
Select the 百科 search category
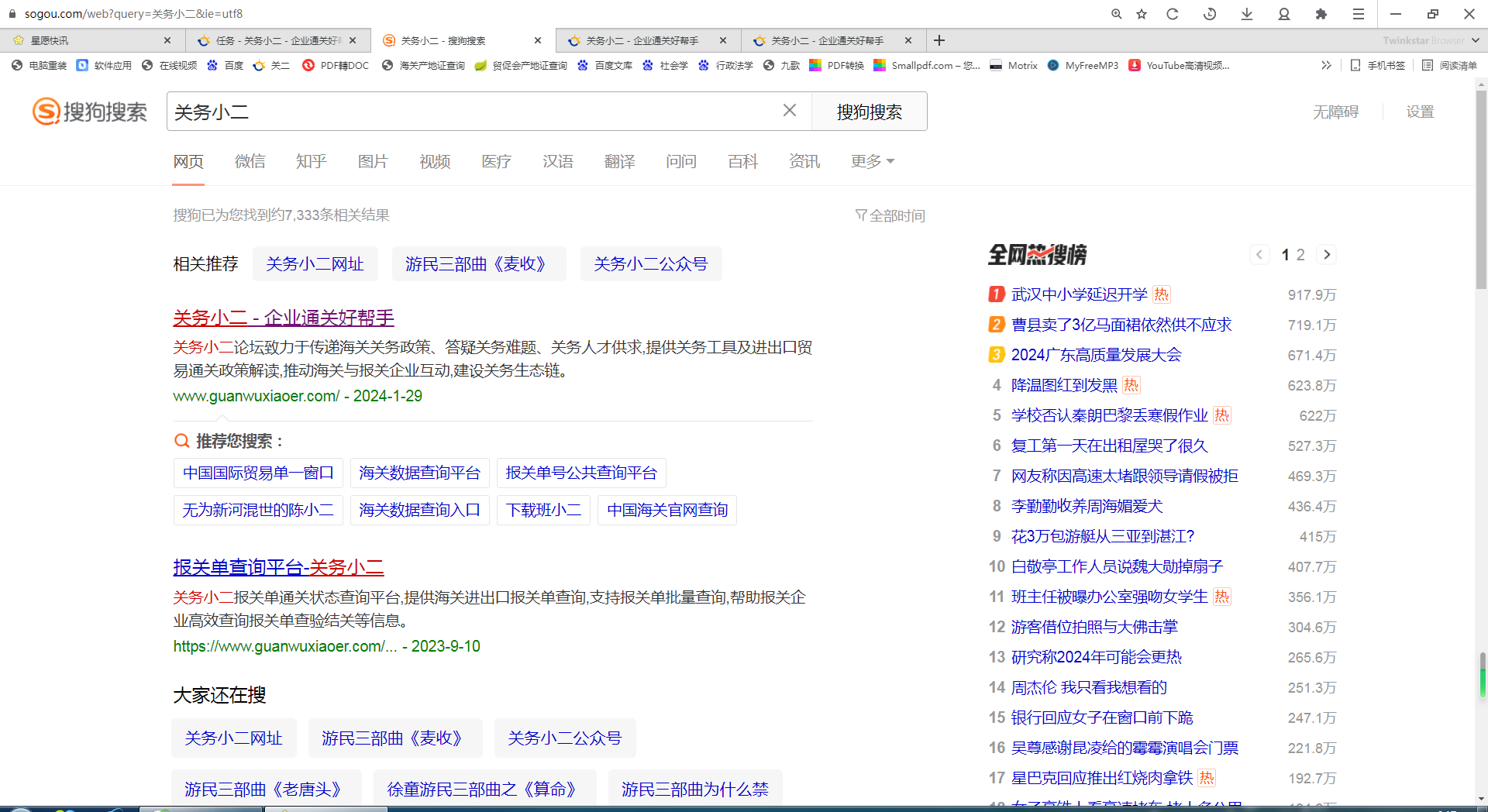[742, 161]
